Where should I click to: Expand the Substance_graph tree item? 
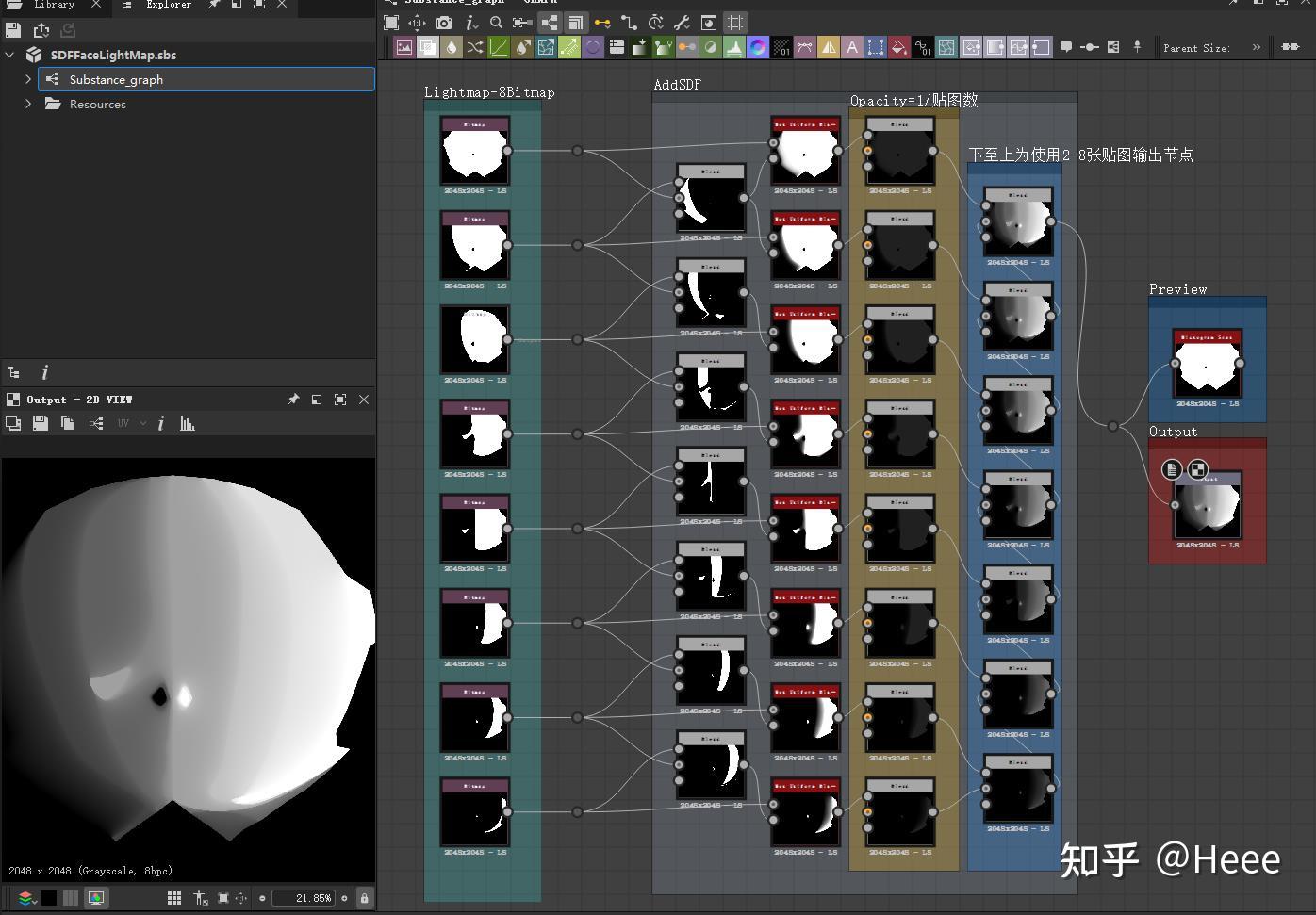28,79
